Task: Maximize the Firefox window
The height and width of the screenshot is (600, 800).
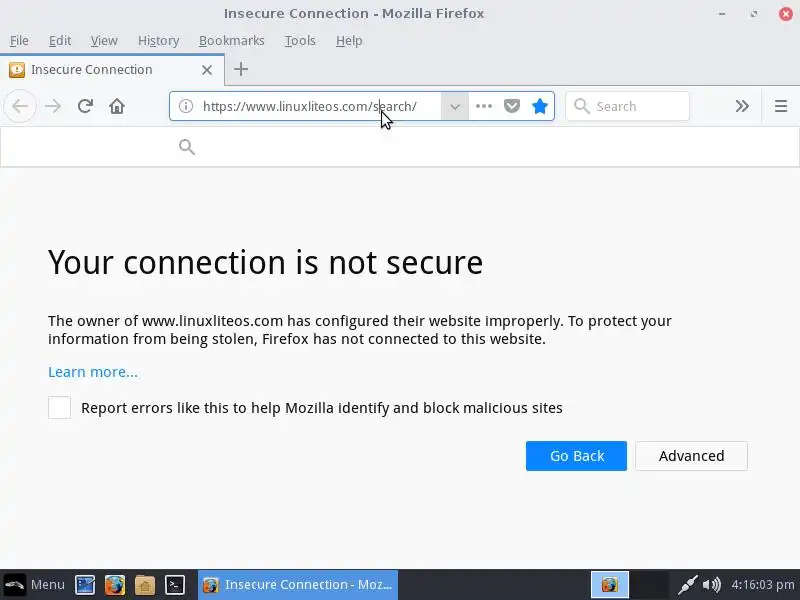Action: [x=754, y=14]
